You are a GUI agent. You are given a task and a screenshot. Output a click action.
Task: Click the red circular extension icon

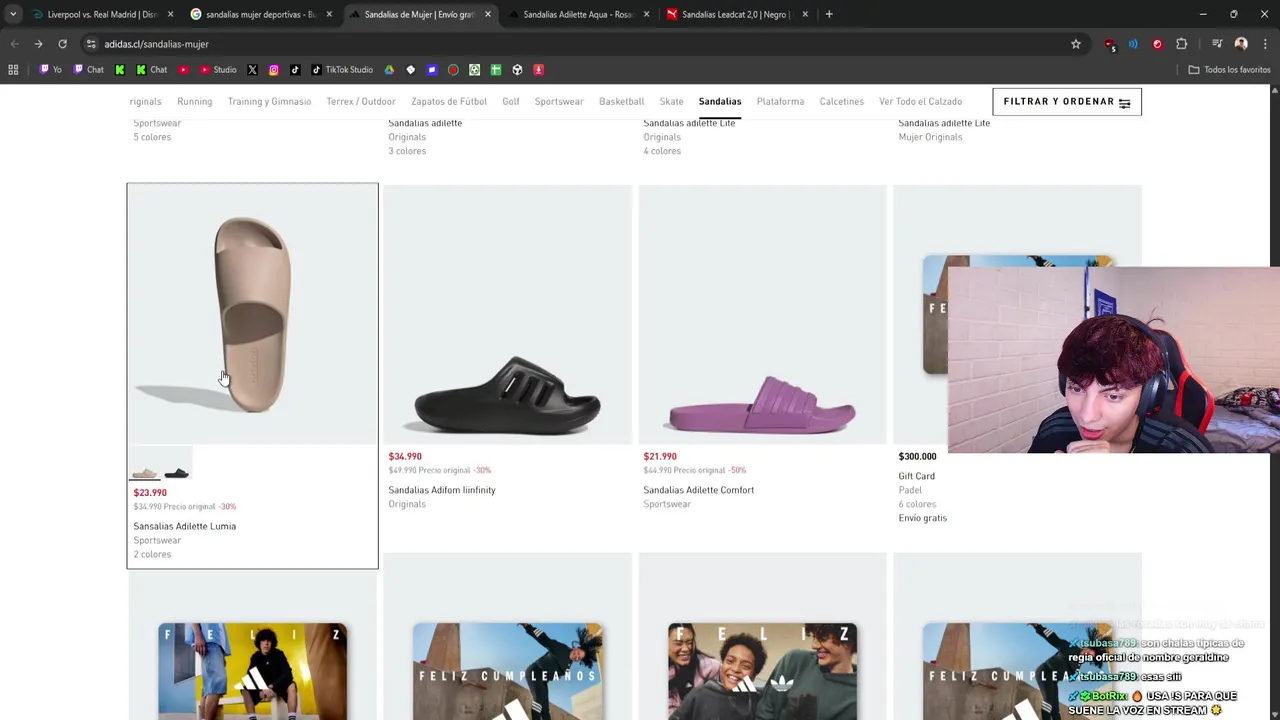pyautogui.click(x=1157, y=44)
